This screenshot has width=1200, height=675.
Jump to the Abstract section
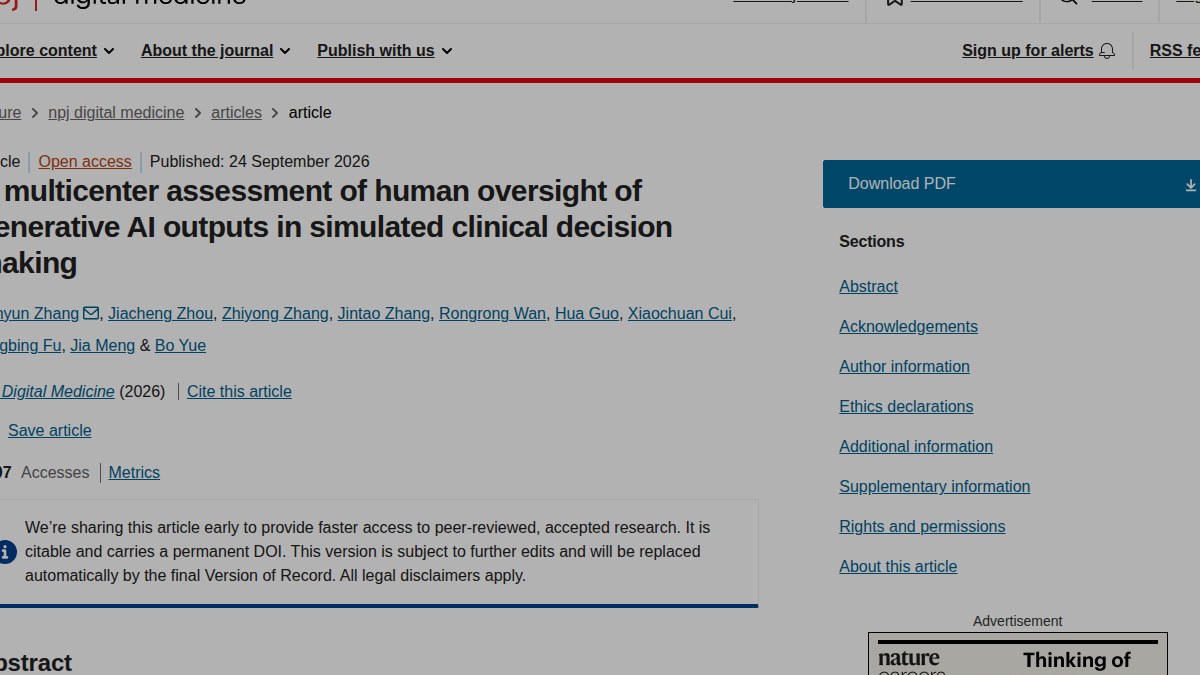tap(868, 287)
